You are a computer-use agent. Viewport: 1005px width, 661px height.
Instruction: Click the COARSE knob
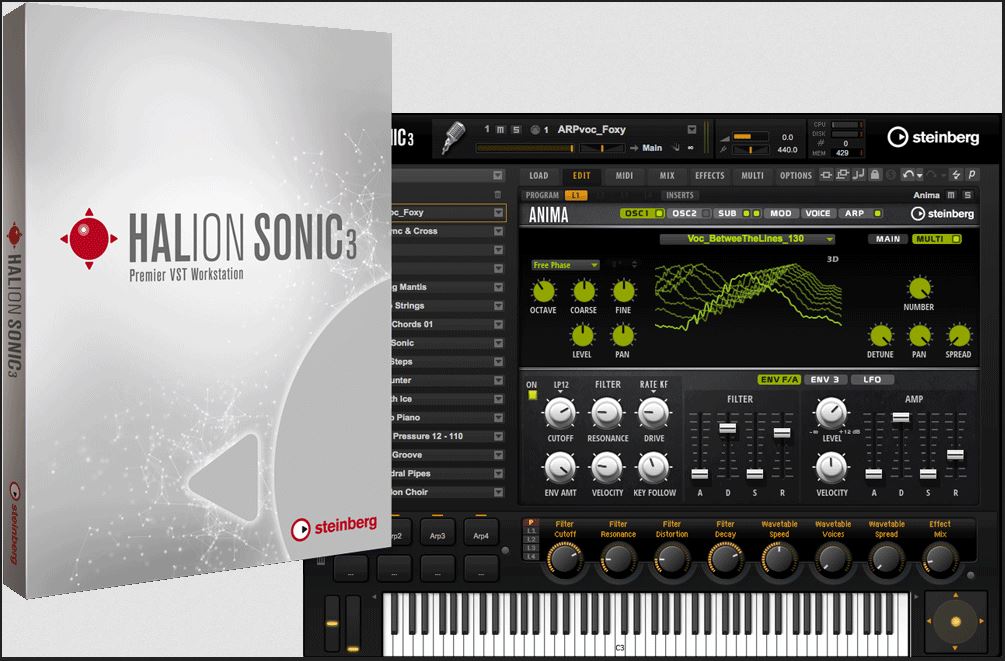pyautogui.click(x=583, y=292)
